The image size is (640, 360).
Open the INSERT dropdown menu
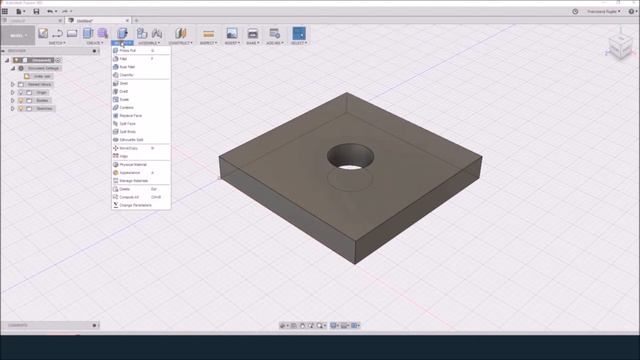[x=232, y=43]
